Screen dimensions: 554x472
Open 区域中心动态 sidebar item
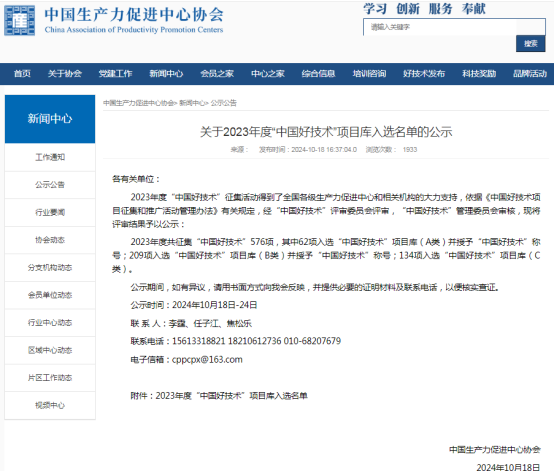[50, 350]
